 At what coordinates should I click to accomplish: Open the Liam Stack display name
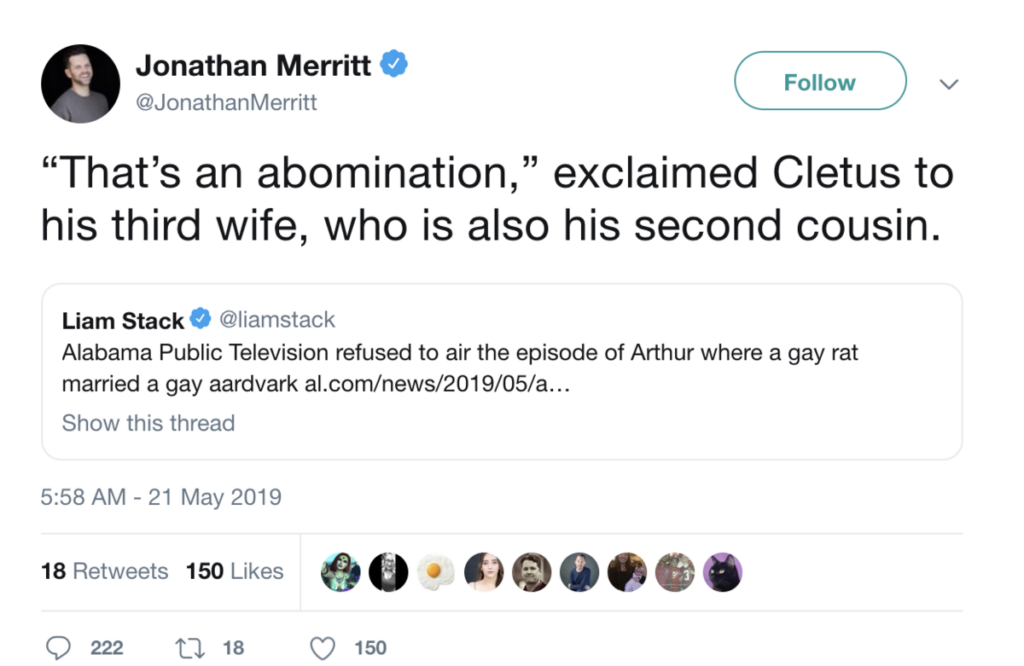(x=123, y=321)
